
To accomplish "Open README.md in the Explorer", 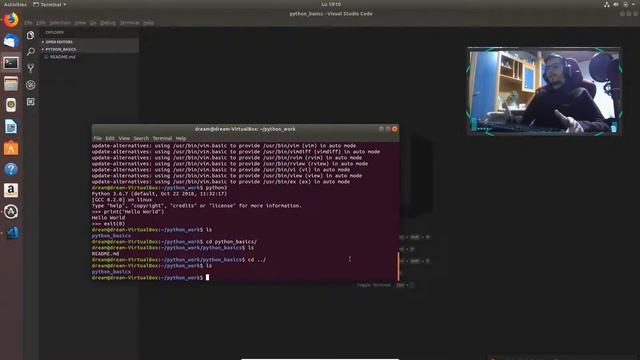I will tap(62, 57).
